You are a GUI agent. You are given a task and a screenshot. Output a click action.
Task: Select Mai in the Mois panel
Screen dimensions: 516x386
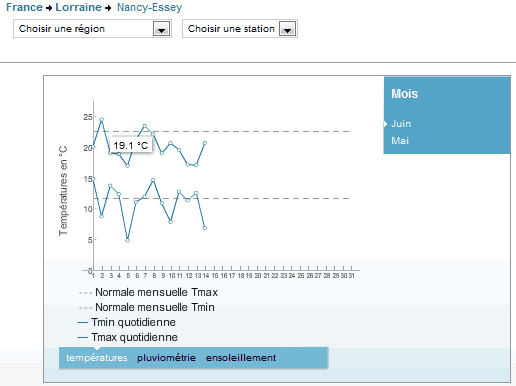click(x=400, y=141)
